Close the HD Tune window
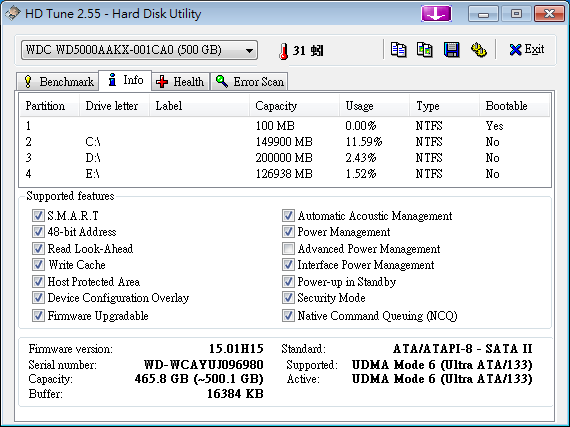Viewport: 570px width, 427px height. 549,14
